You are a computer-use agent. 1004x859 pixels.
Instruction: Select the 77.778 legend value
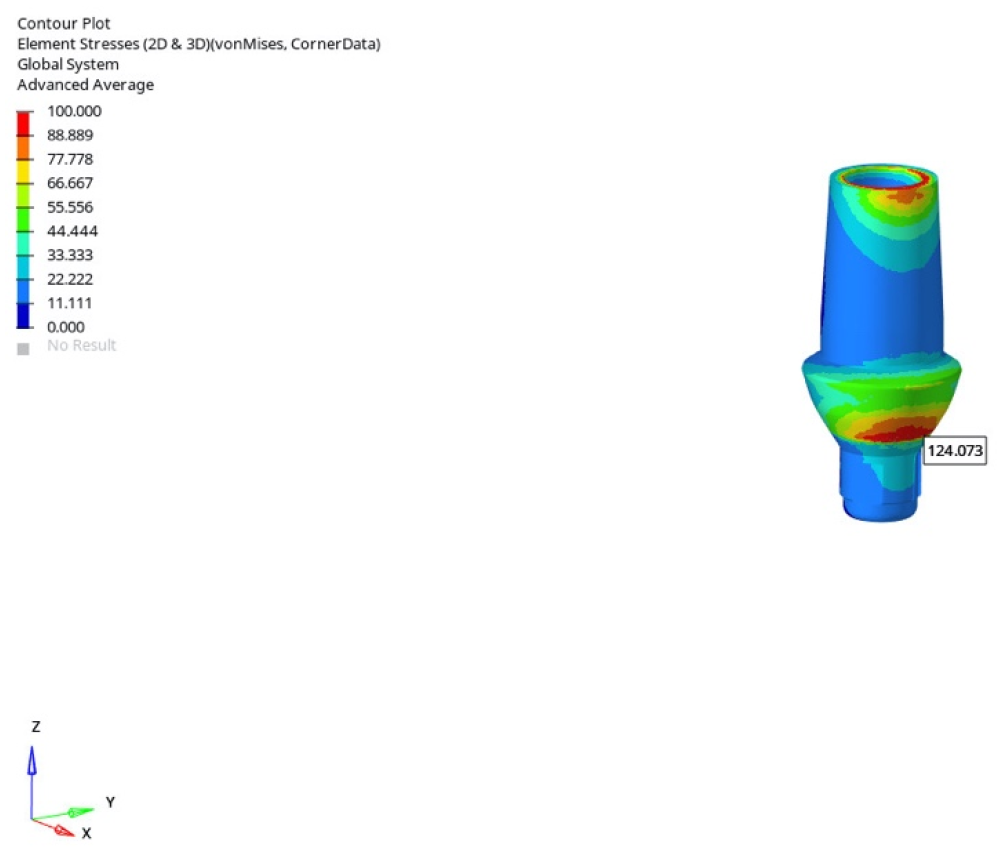pos(70,159)
